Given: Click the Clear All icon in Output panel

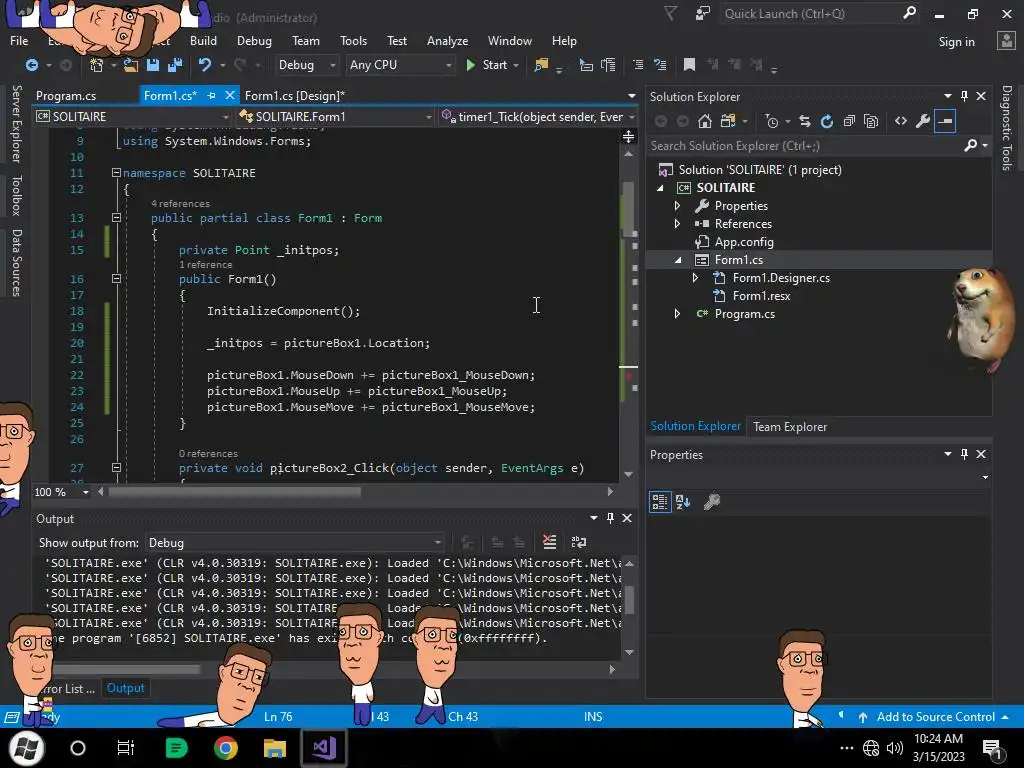Looking at the screenshot, I should click(550, 542).
